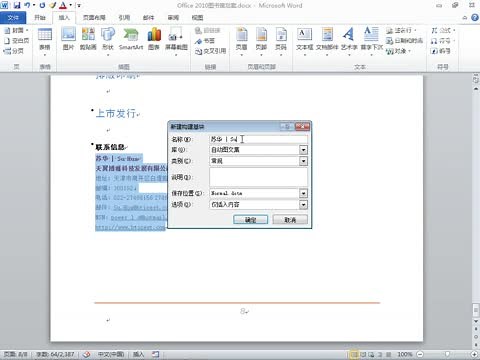Open the Header (页眉) gallery
Screen dimensions: 480x360
pos(242,41)
